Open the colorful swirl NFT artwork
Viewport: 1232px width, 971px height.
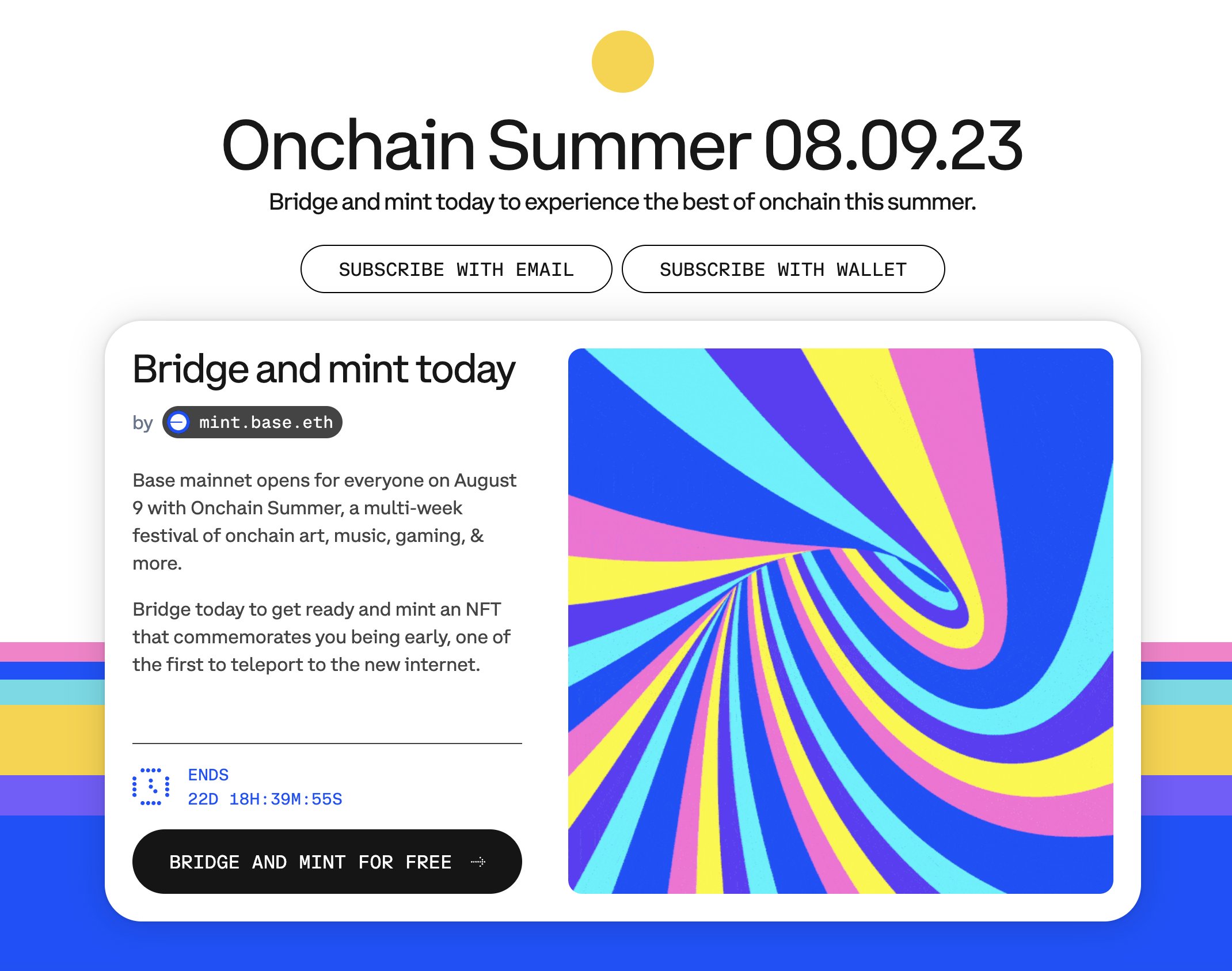tap(841, 621)
